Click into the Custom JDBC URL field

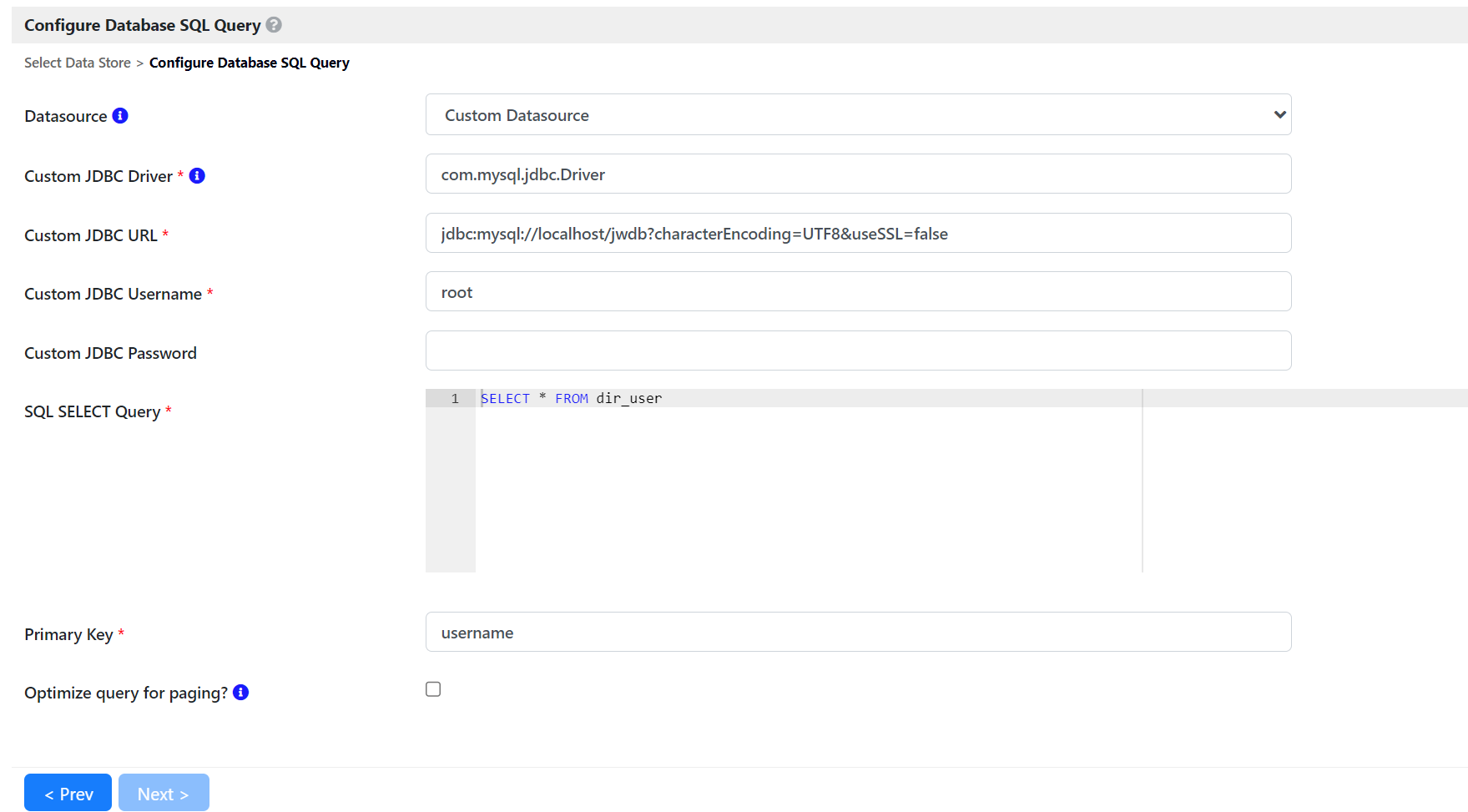tap(858, 234)
